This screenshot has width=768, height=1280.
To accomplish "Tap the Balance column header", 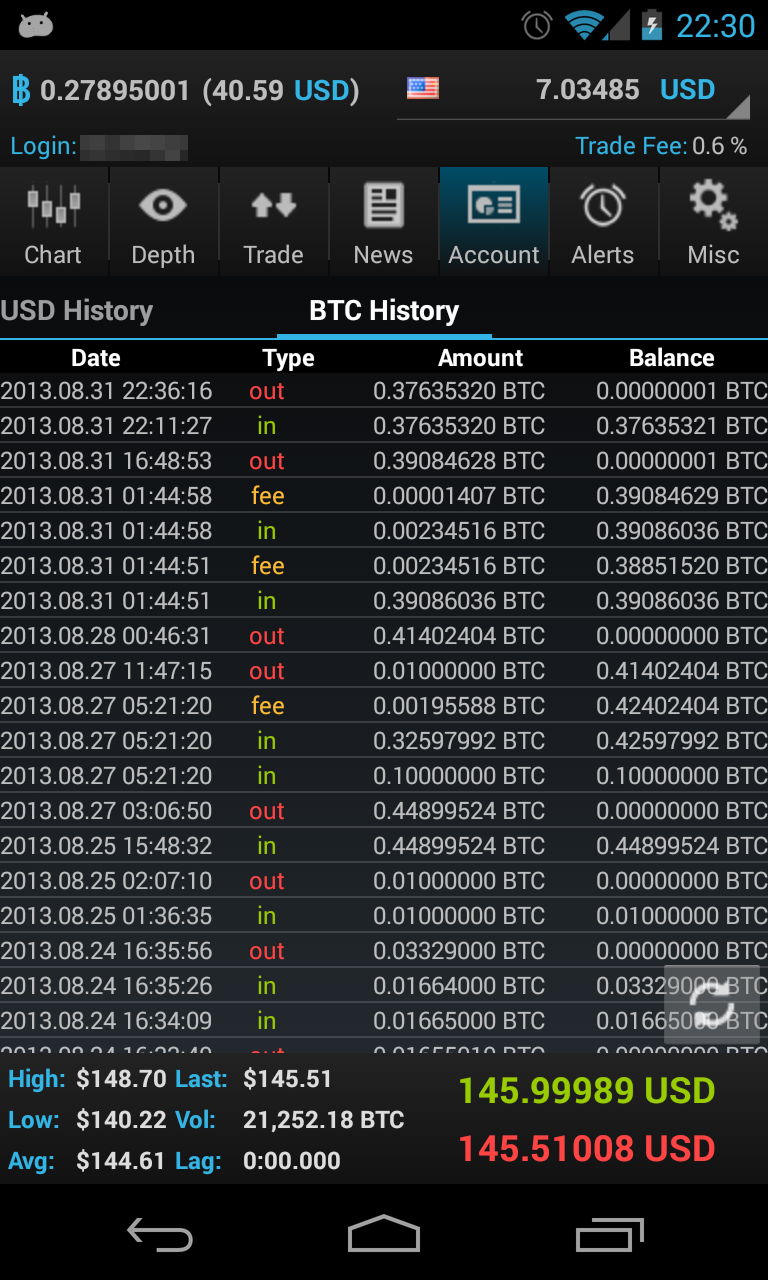I will 671,358.
